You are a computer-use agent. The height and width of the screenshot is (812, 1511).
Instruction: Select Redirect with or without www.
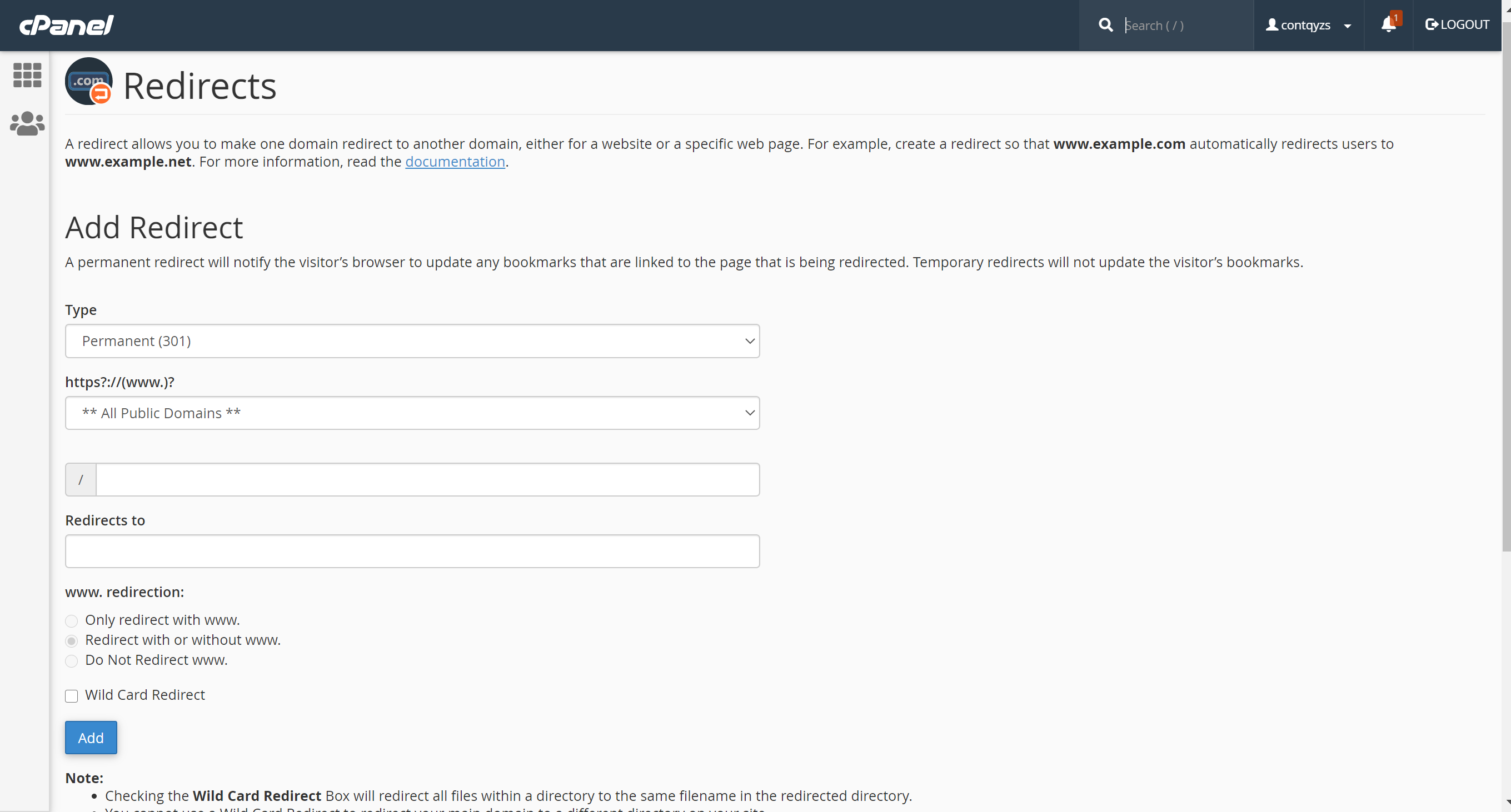[x=72, y=641]
